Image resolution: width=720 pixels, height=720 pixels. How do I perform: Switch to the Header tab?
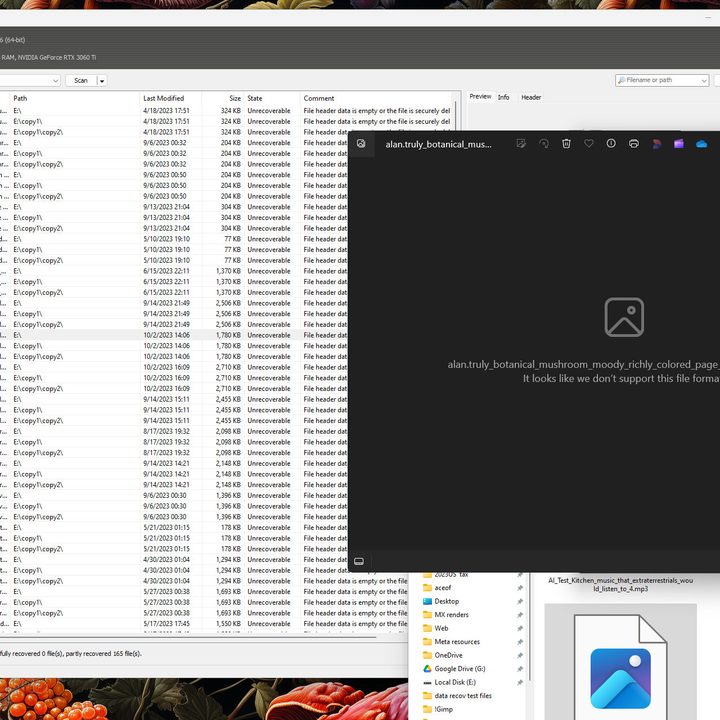(x=531, y=97)
